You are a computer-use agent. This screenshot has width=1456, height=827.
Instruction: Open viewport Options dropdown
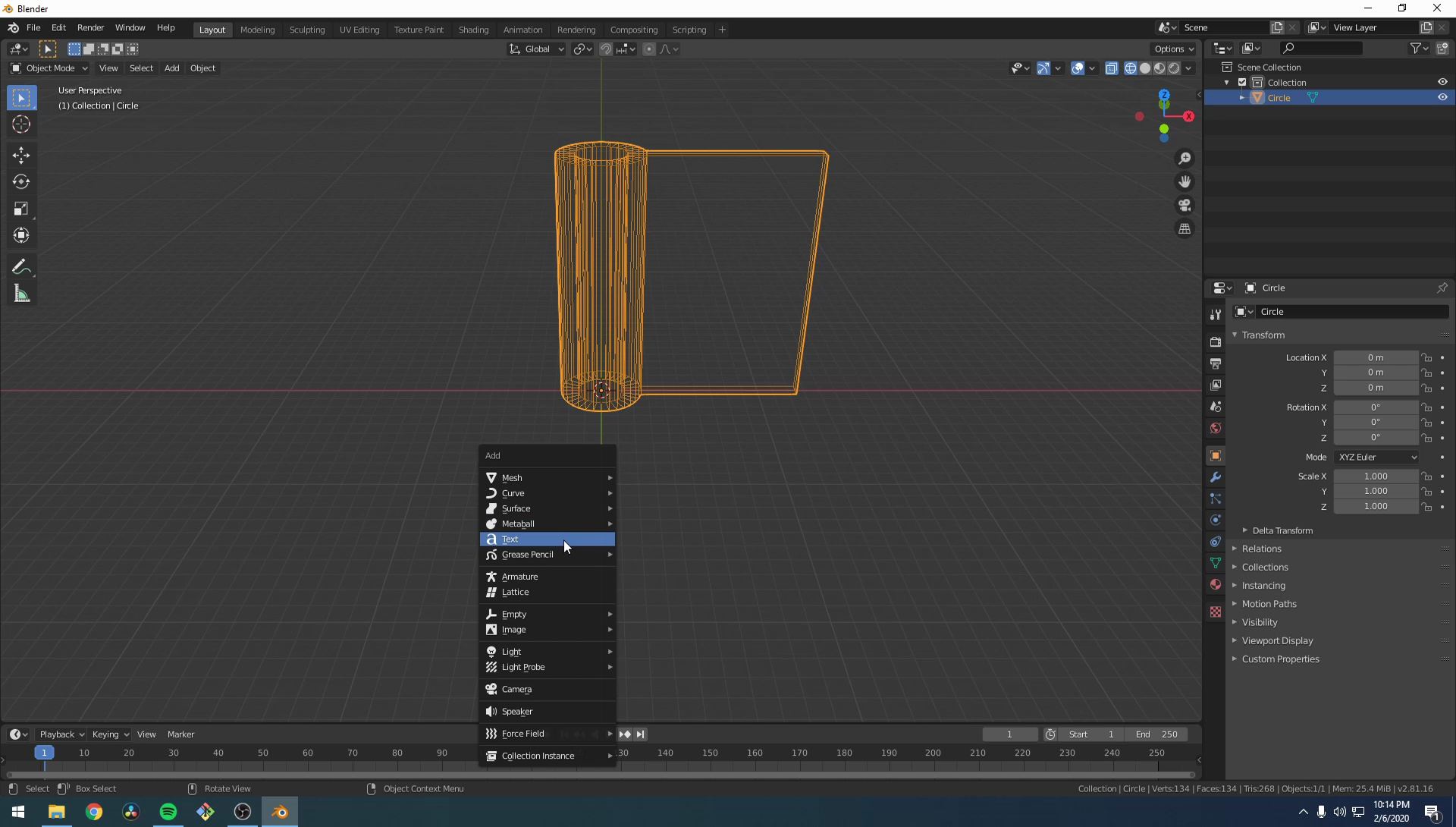(x=1173, y=49)
